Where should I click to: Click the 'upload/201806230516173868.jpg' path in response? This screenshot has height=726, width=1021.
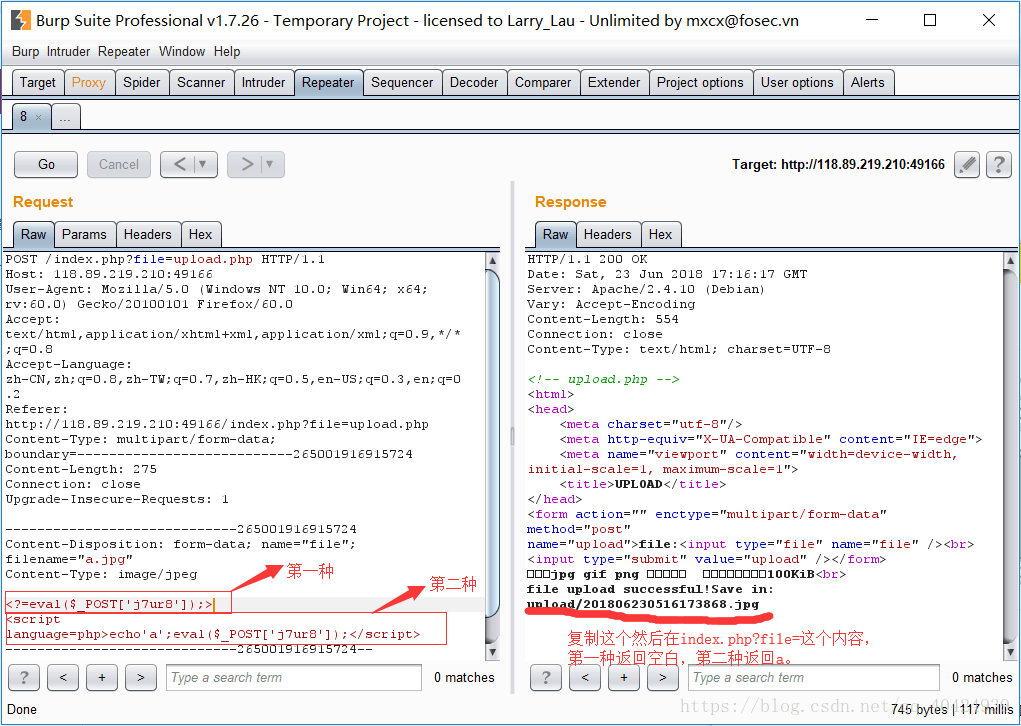click(643, 604)
